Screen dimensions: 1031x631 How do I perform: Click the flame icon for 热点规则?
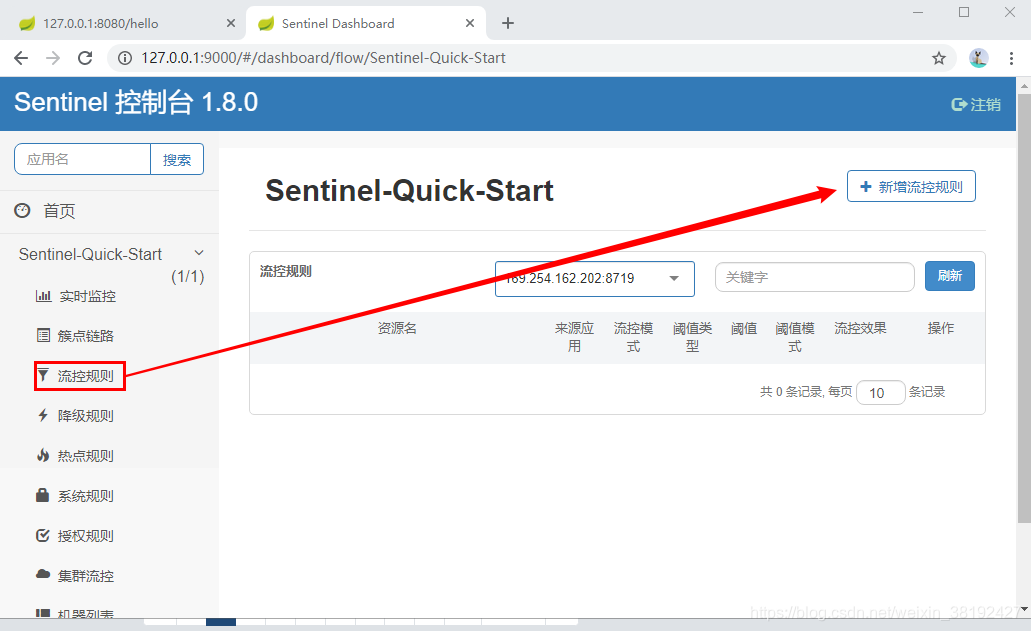tap(43, 456)
